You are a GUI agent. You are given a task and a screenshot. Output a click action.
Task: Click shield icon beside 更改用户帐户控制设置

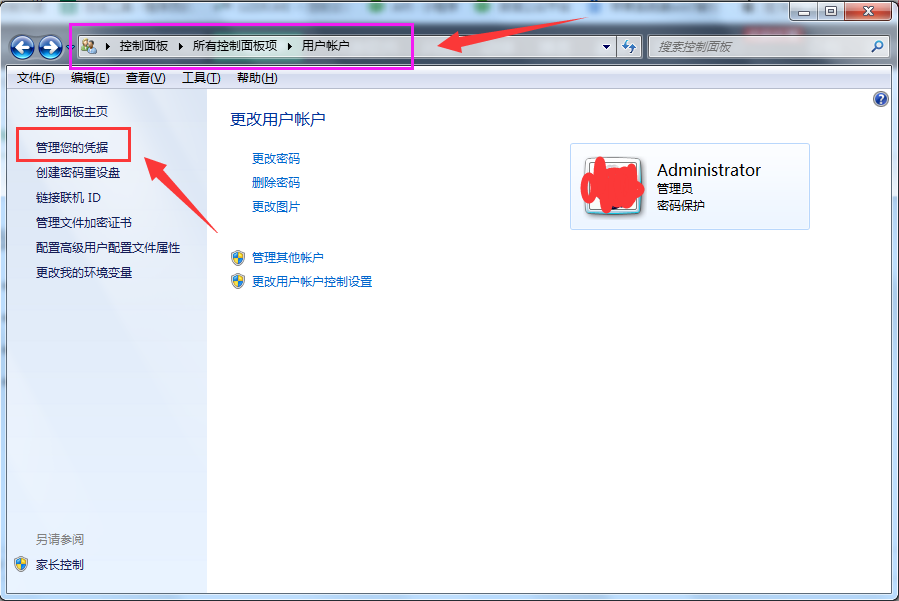tap(238, 282)
